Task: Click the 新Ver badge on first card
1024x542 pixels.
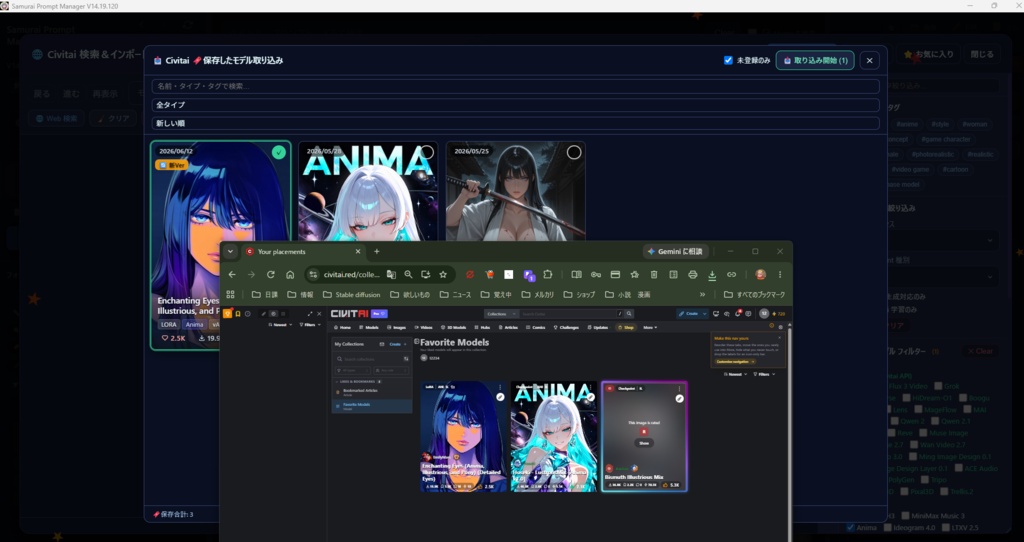Action: (172, 165)
